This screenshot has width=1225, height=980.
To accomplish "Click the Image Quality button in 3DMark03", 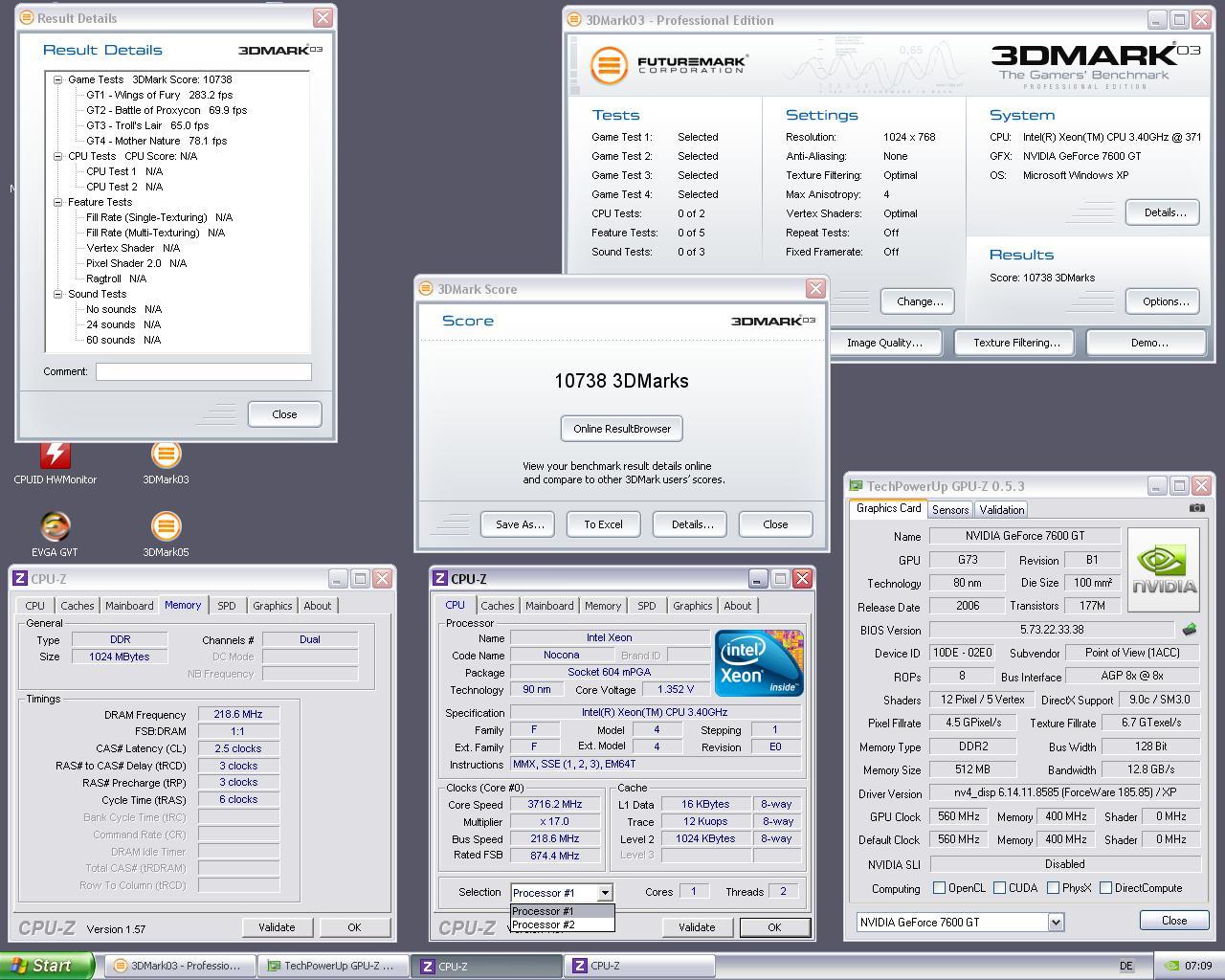I will click(884, 343).
